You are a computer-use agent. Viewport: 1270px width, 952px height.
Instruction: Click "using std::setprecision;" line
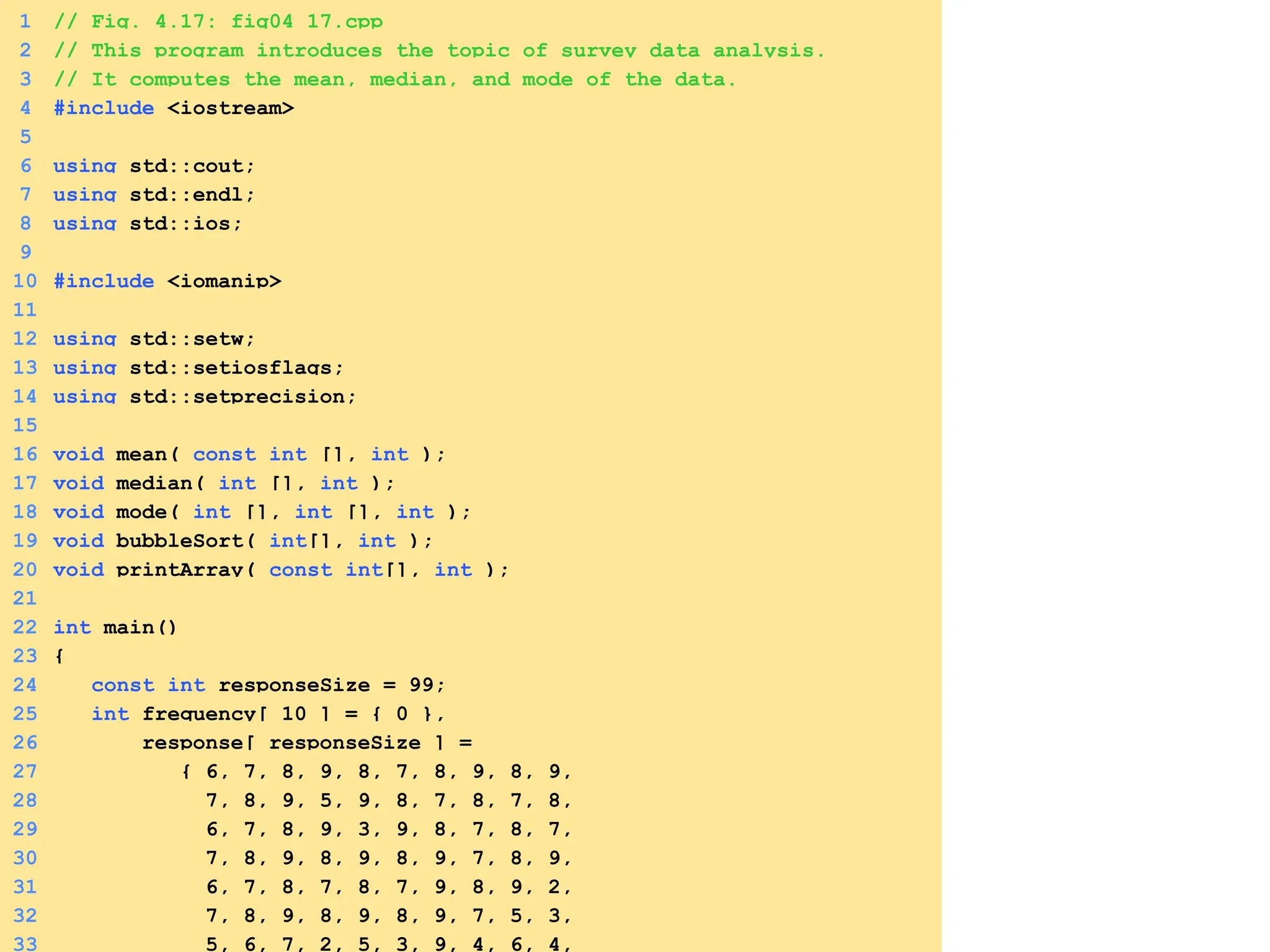[205, 396]
